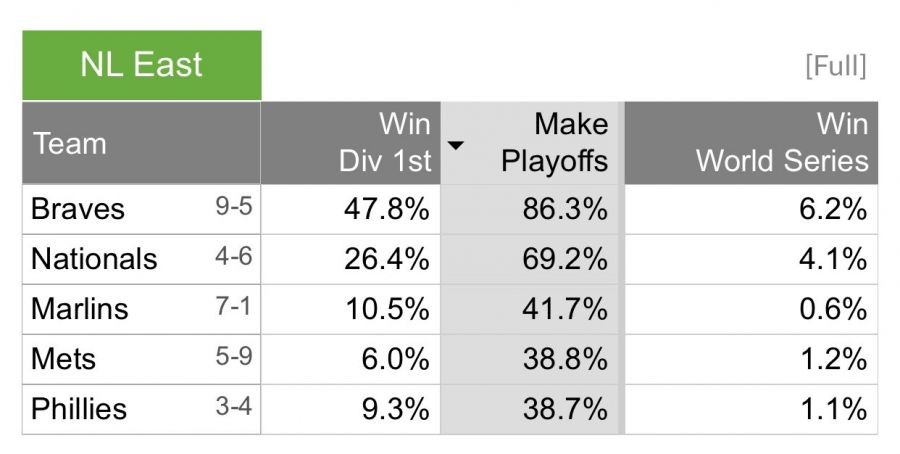Select the NL East division tab

pos(141,65)
